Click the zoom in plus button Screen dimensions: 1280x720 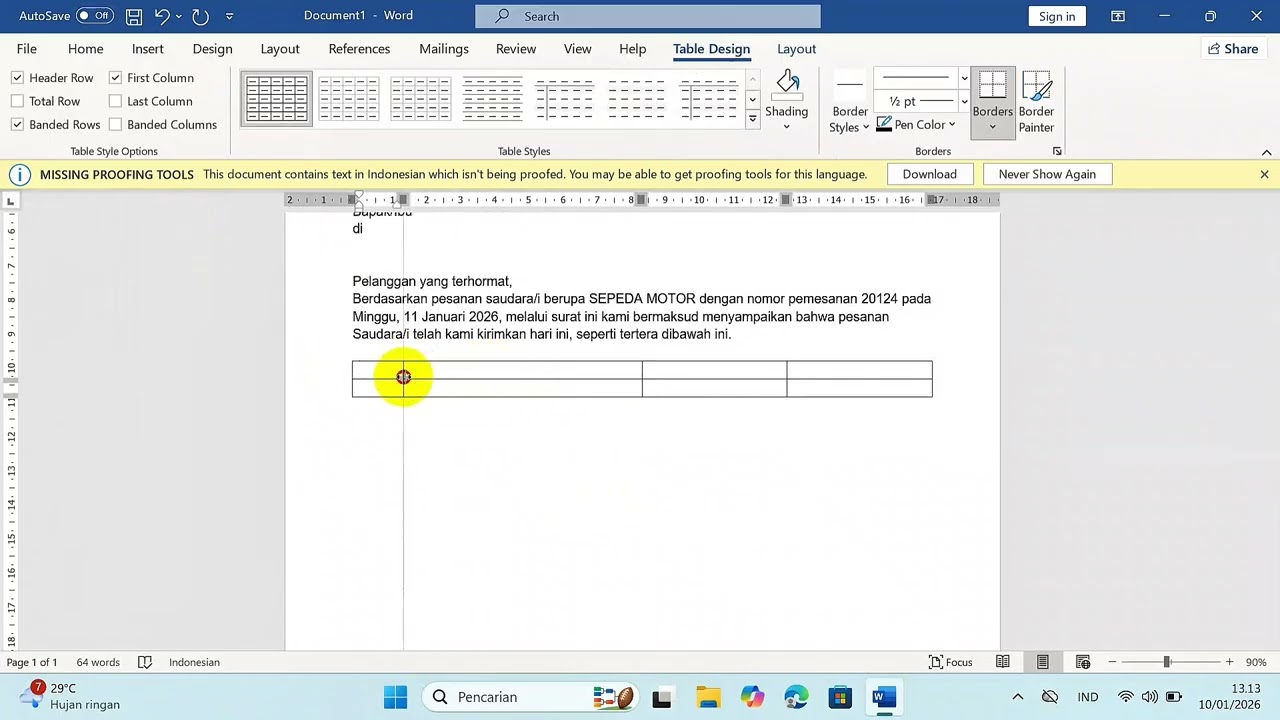click(1229, 662)
